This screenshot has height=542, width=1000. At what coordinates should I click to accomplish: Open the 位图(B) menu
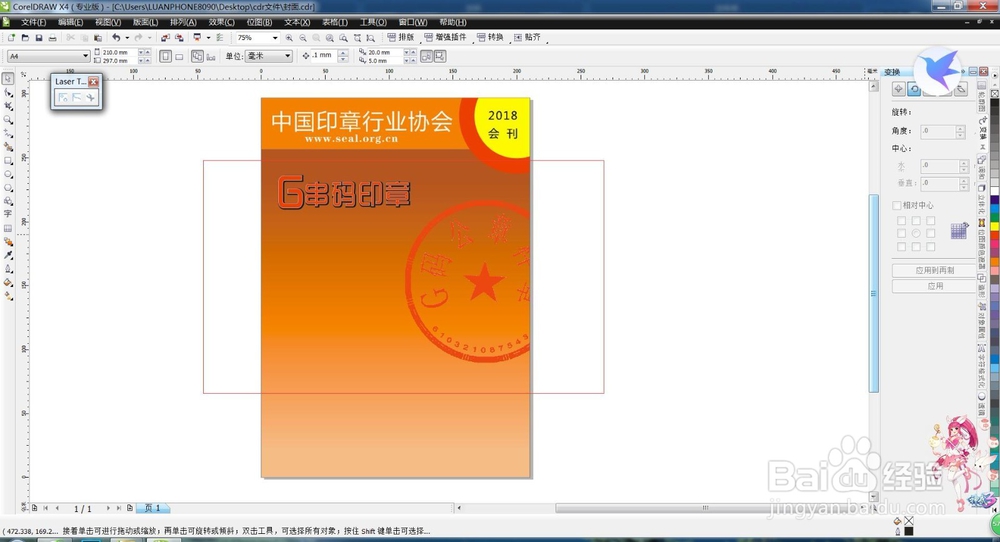point(259,22)
